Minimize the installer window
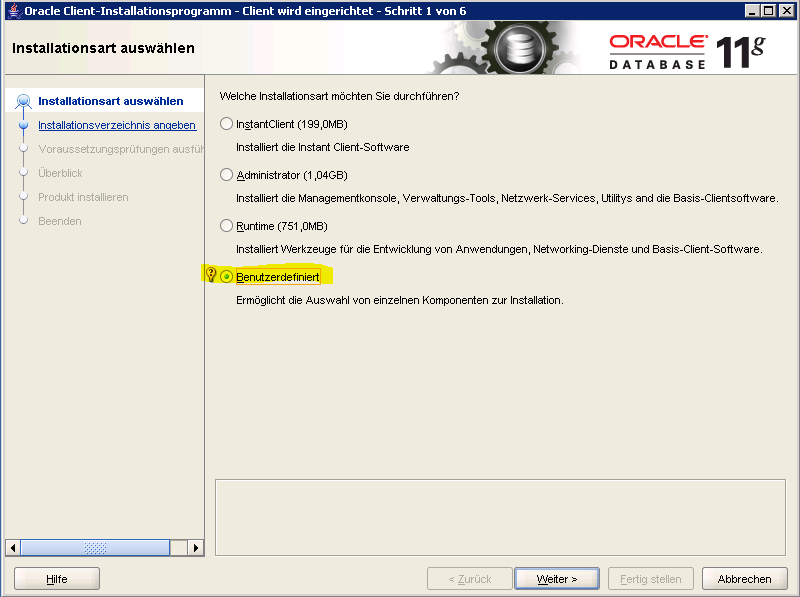Image resolution: width=800 pixels, height=597 pixels. point(751,11)
